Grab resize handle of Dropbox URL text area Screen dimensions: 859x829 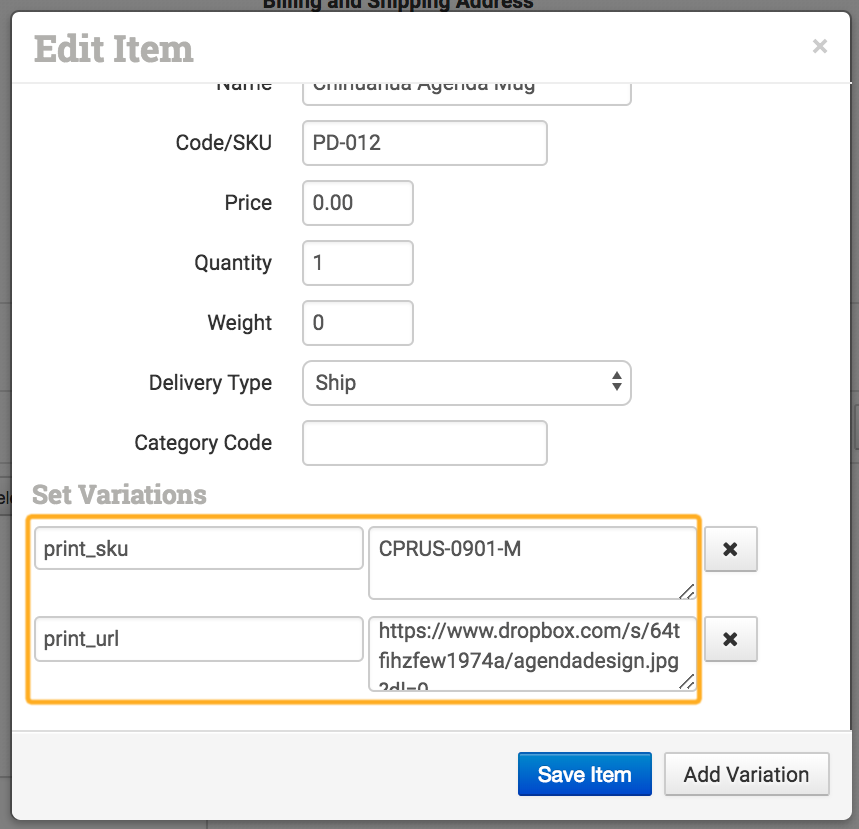pyautogui.click(x=687, y=681)
